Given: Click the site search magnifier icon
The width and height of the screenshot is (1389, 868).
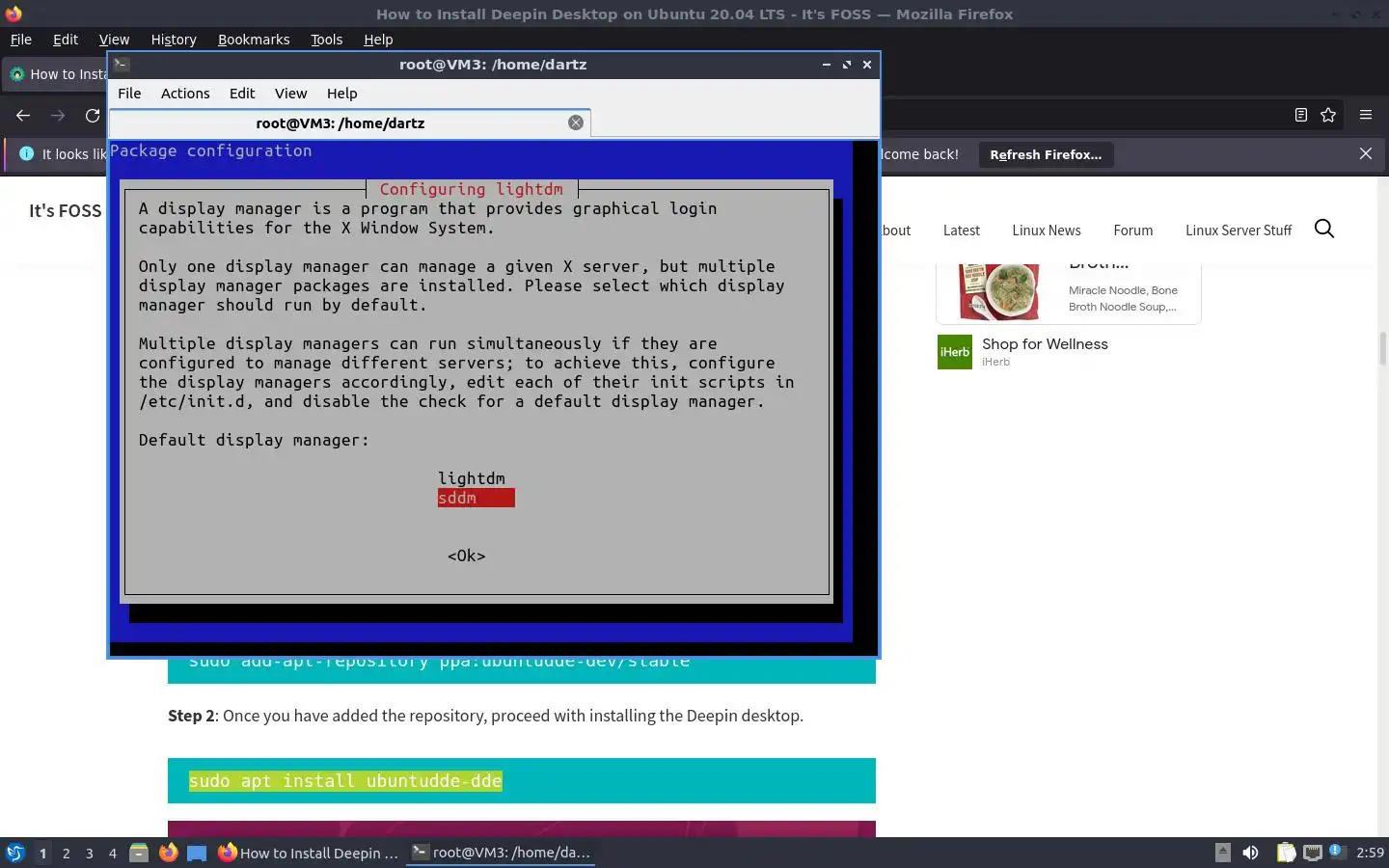Looking at the screenshot, I should tap(1324, 229).
